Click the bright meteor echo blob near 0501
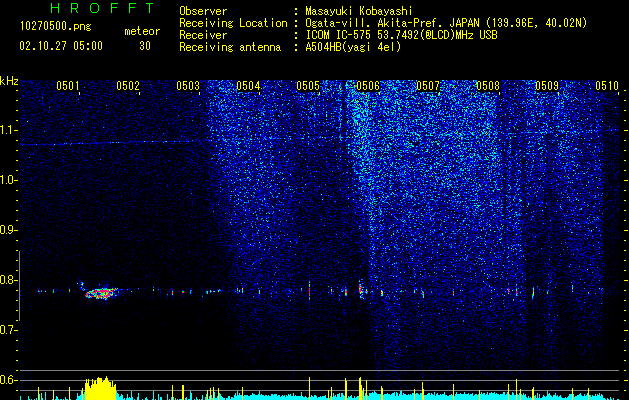The width and height of the screenshot is (629, 400). [x=101, y=293]
